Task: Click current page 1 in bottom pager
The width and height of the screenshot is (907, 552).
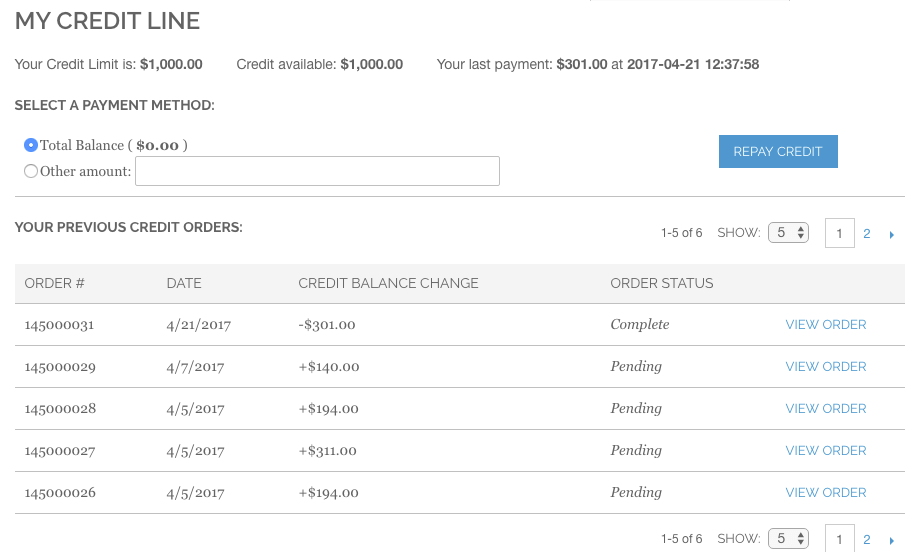Action: (x=839, y=539)
